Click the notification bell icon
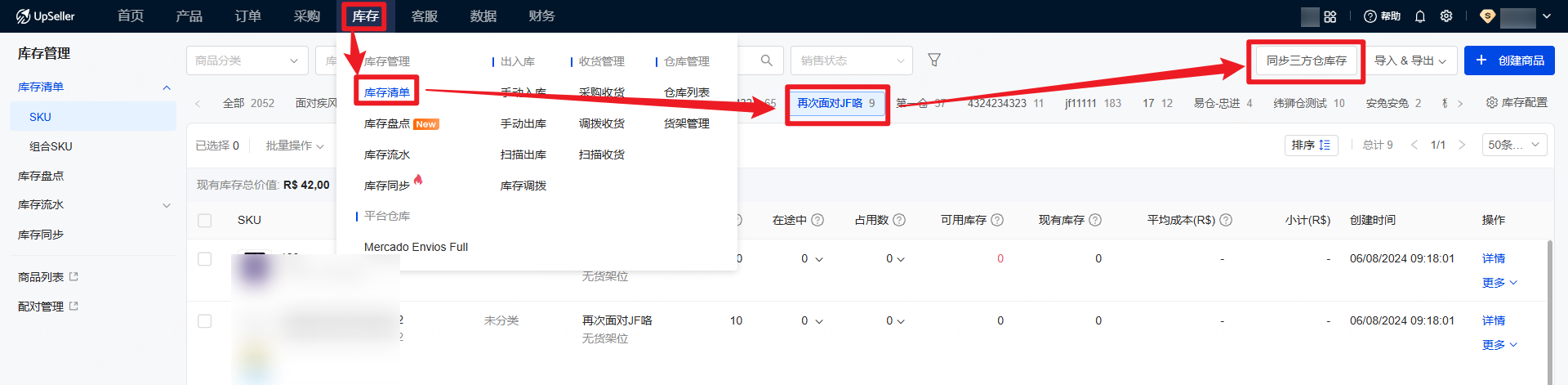Screen dimensions: 1568x385 (1420, 16)
